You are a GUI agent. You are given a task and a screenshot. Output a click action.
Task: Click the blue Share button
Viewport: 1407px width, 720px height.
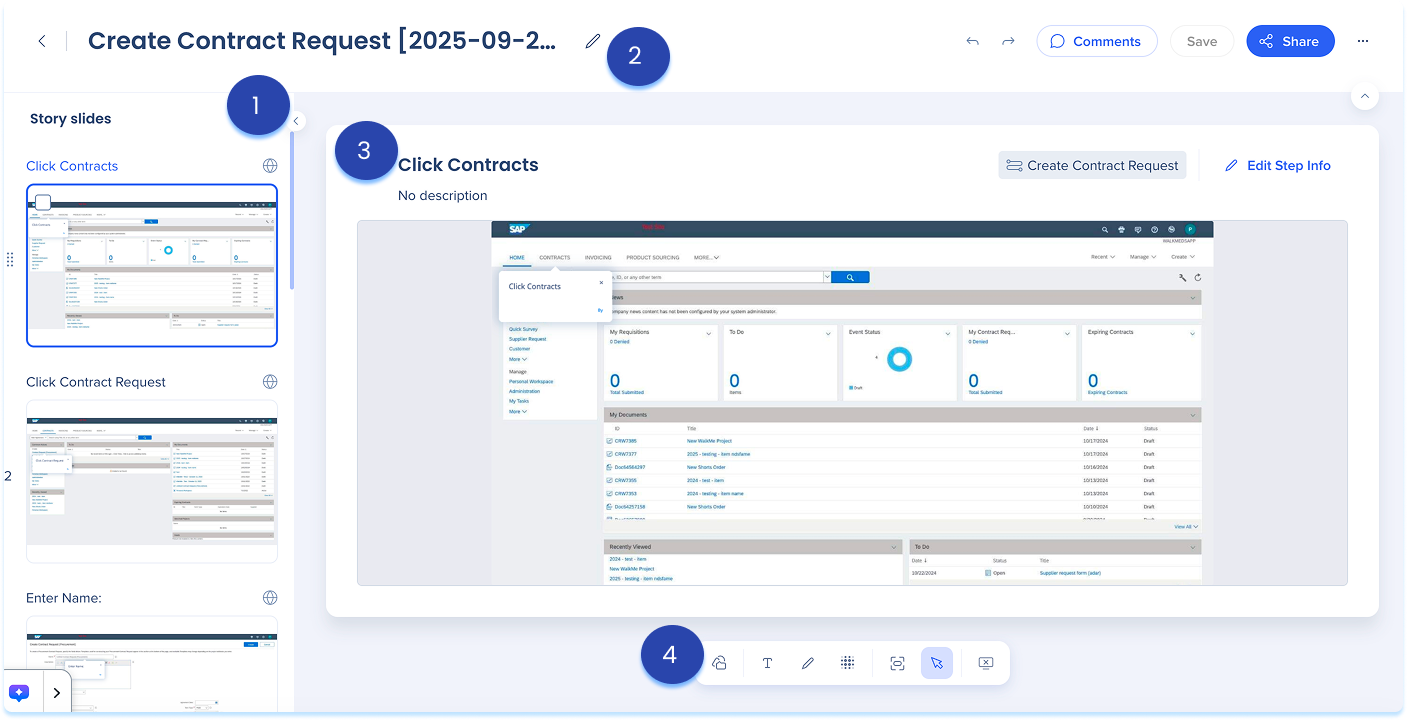pos(1289,41)
